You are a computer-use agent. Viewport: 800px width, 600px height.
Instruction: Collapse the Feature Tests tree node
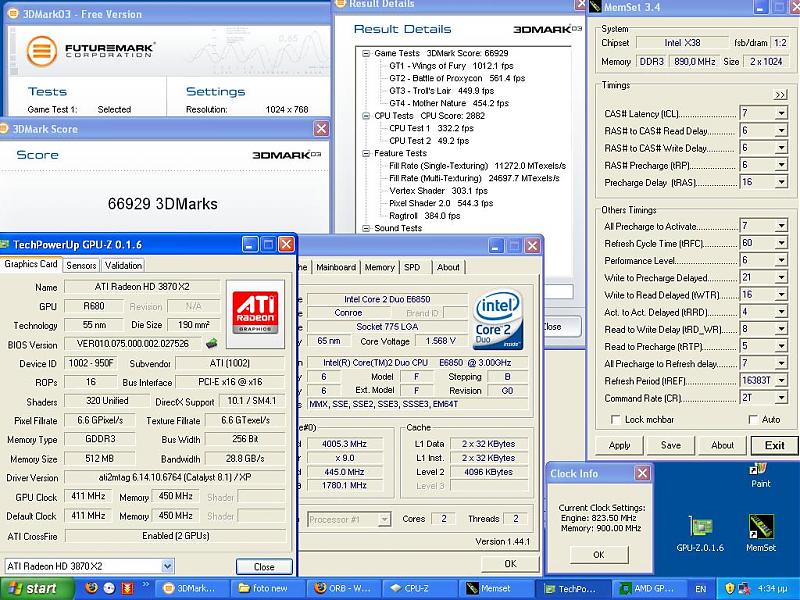[x=365, y=153]
